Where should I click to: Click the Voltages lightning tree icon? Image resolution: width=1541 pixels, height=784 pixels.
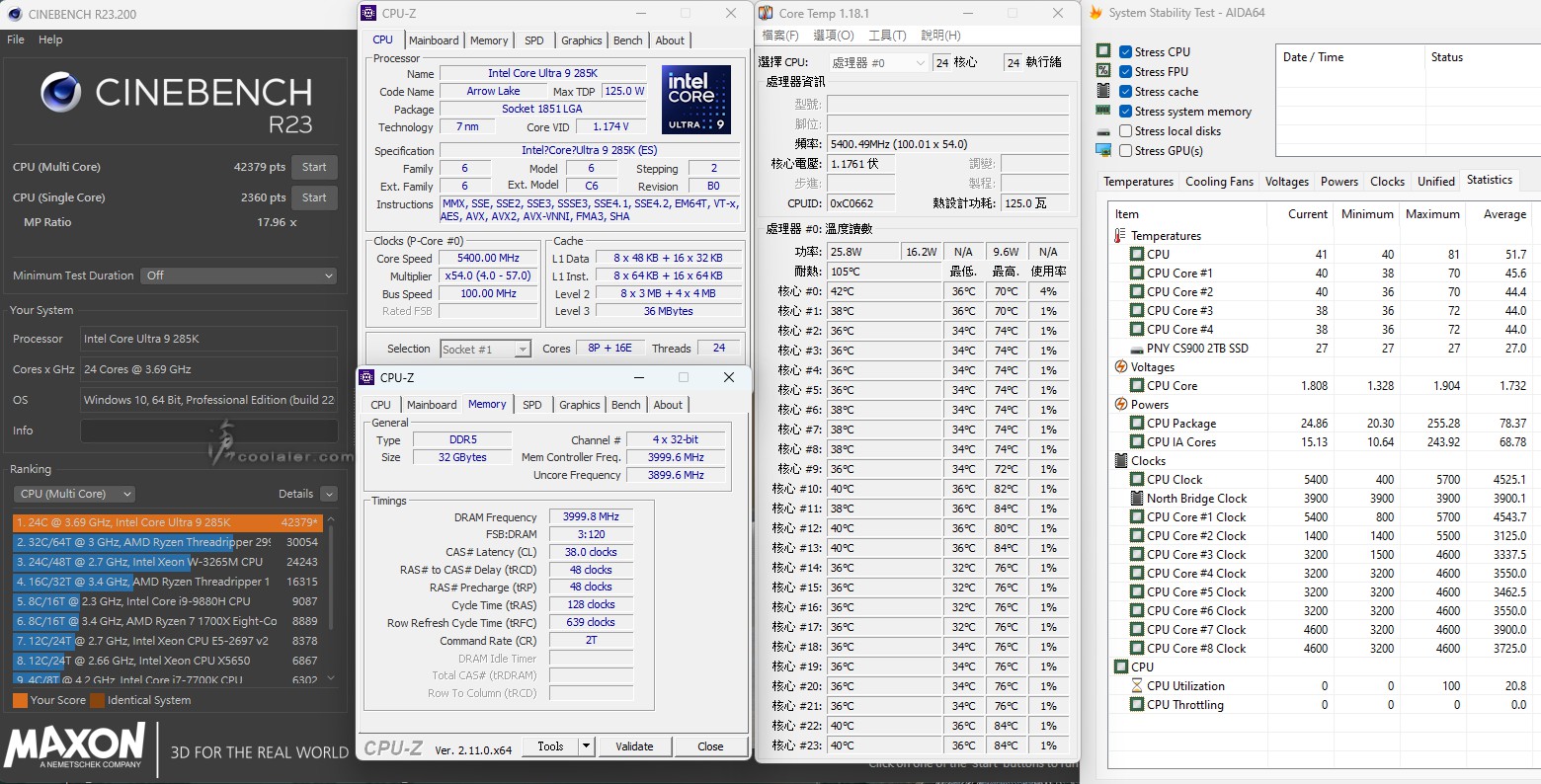coord(1120,366)
